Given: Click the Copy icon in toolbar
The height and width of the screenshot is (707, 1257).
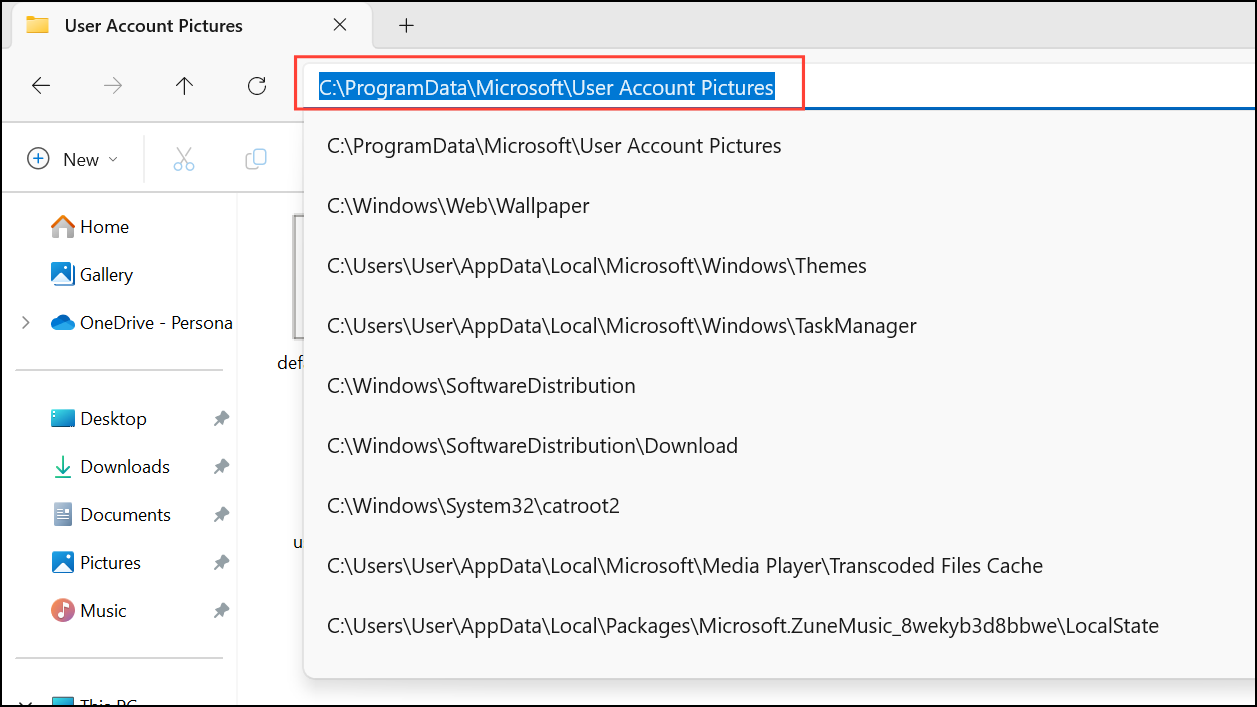Looking at the screenshot, I should click(256, 159).
